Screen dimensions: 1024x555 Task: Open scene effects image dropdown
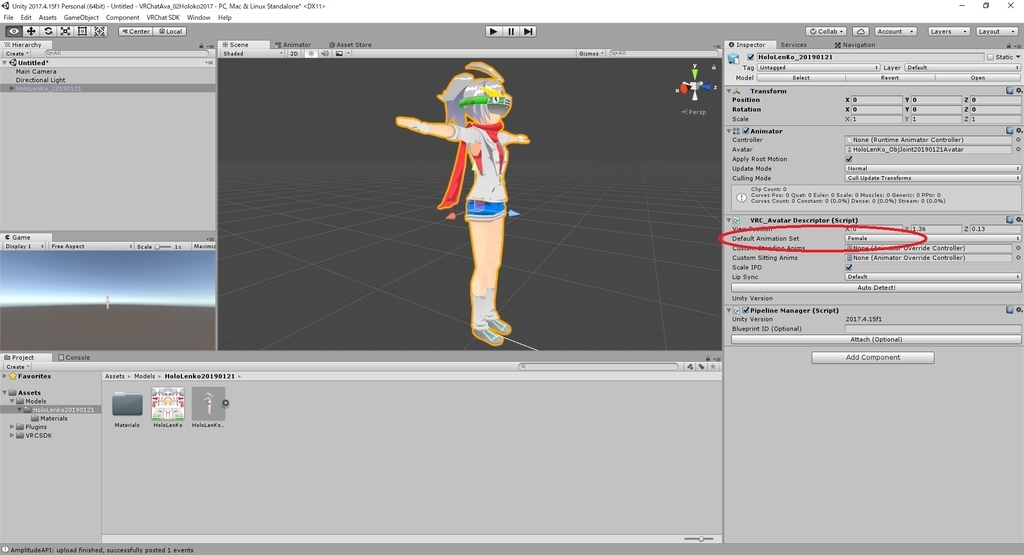[342, 54]
